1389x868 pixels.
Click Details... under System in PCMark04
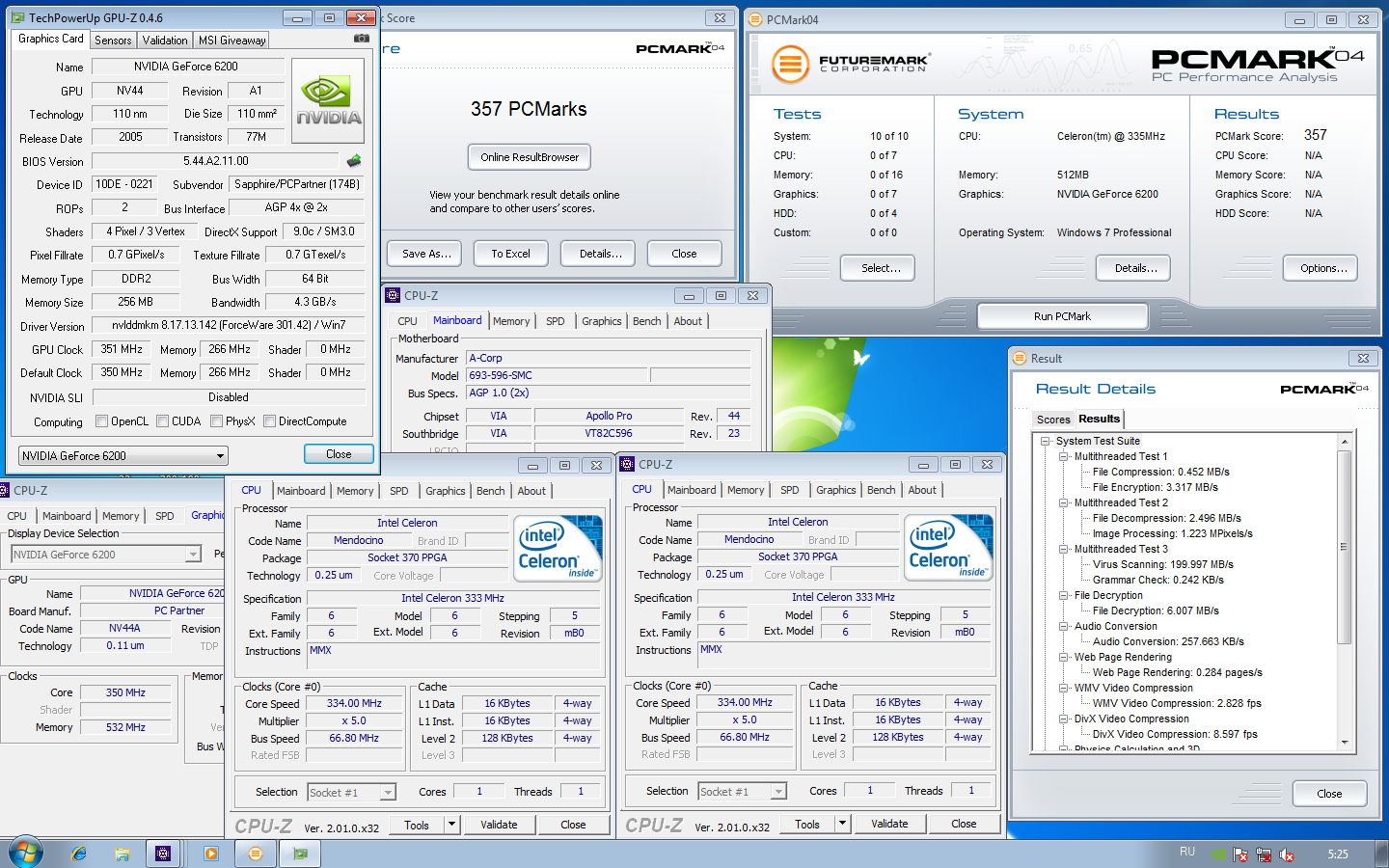click(1133, 268)
